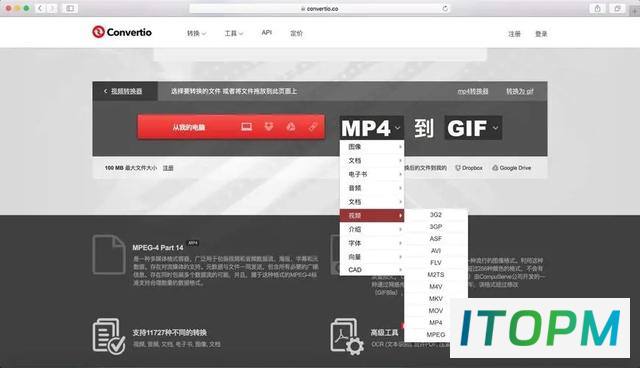Open the Safari share button
The image size is (640, 368).
pos(597,8)
